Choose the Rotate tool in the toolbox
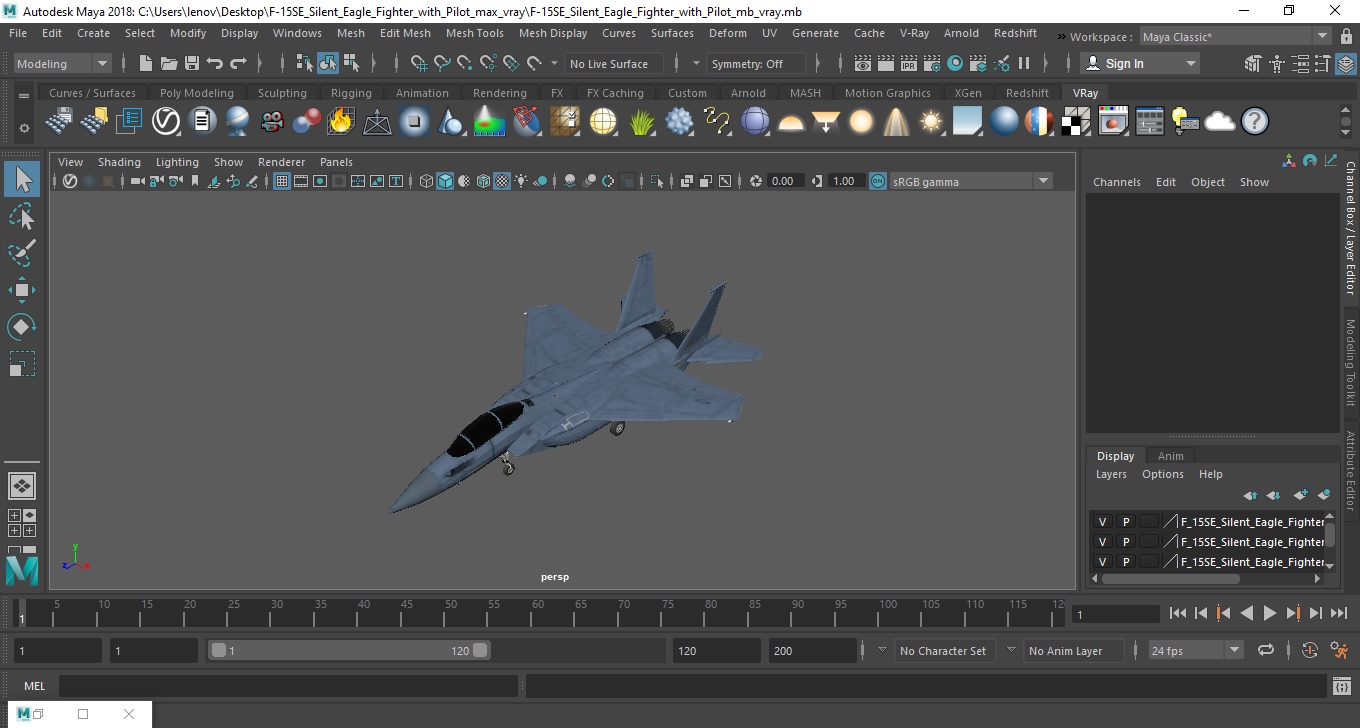 point(21,326)
